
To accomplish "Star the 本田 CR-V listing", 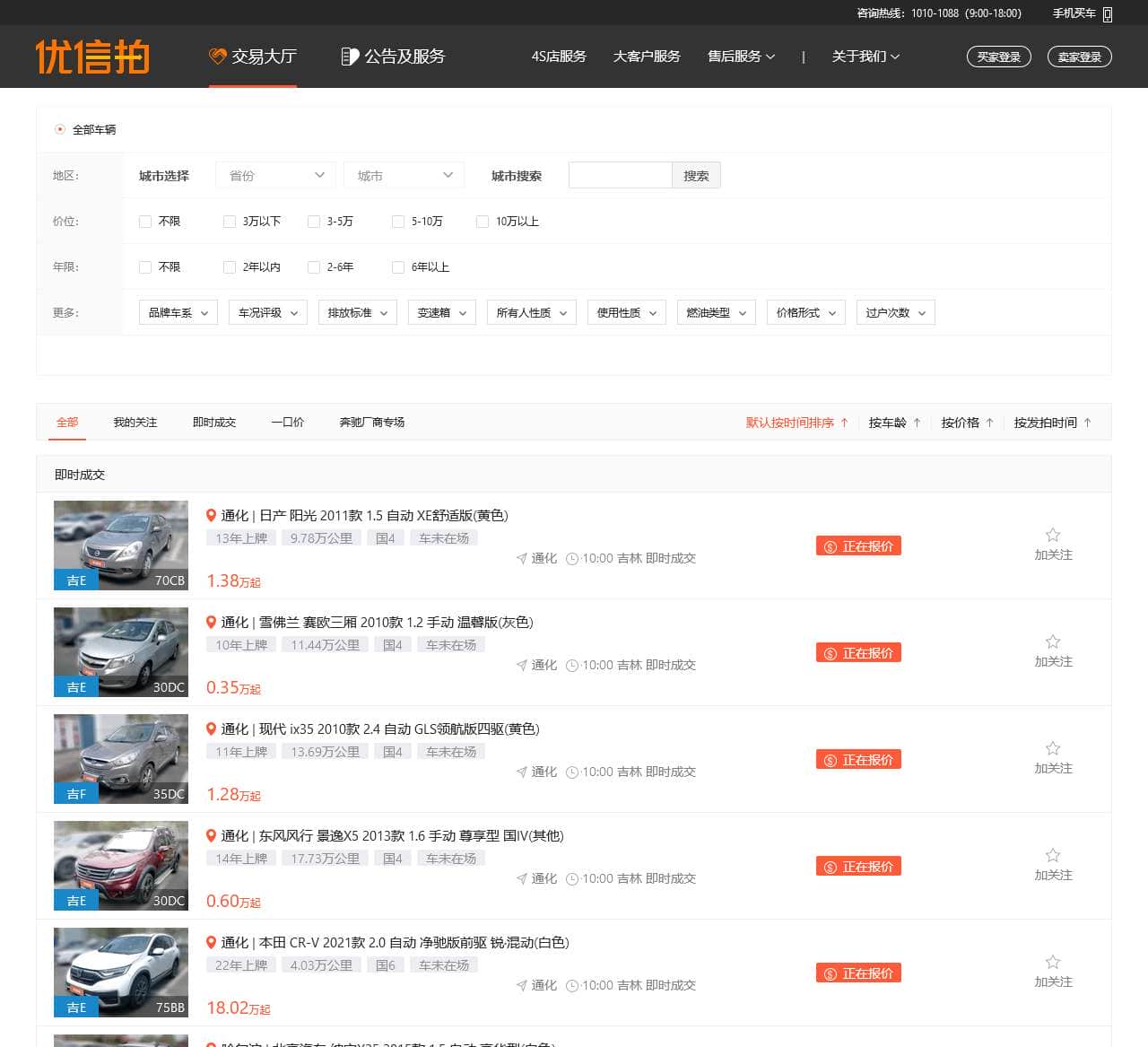I will [1053, 962].
